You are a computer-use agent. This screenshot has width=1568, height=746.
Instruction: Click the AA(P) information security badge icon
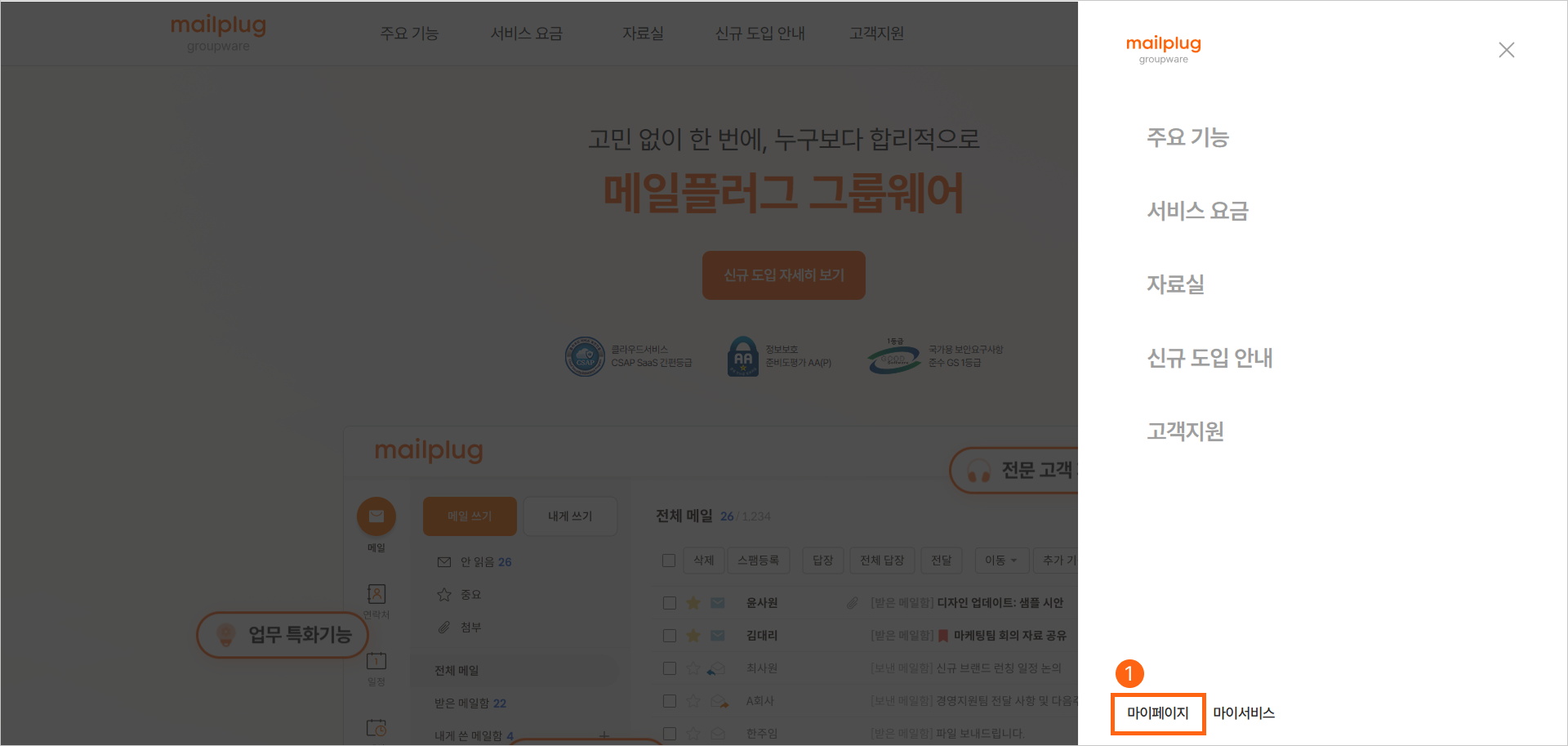[x=743, y=356]
